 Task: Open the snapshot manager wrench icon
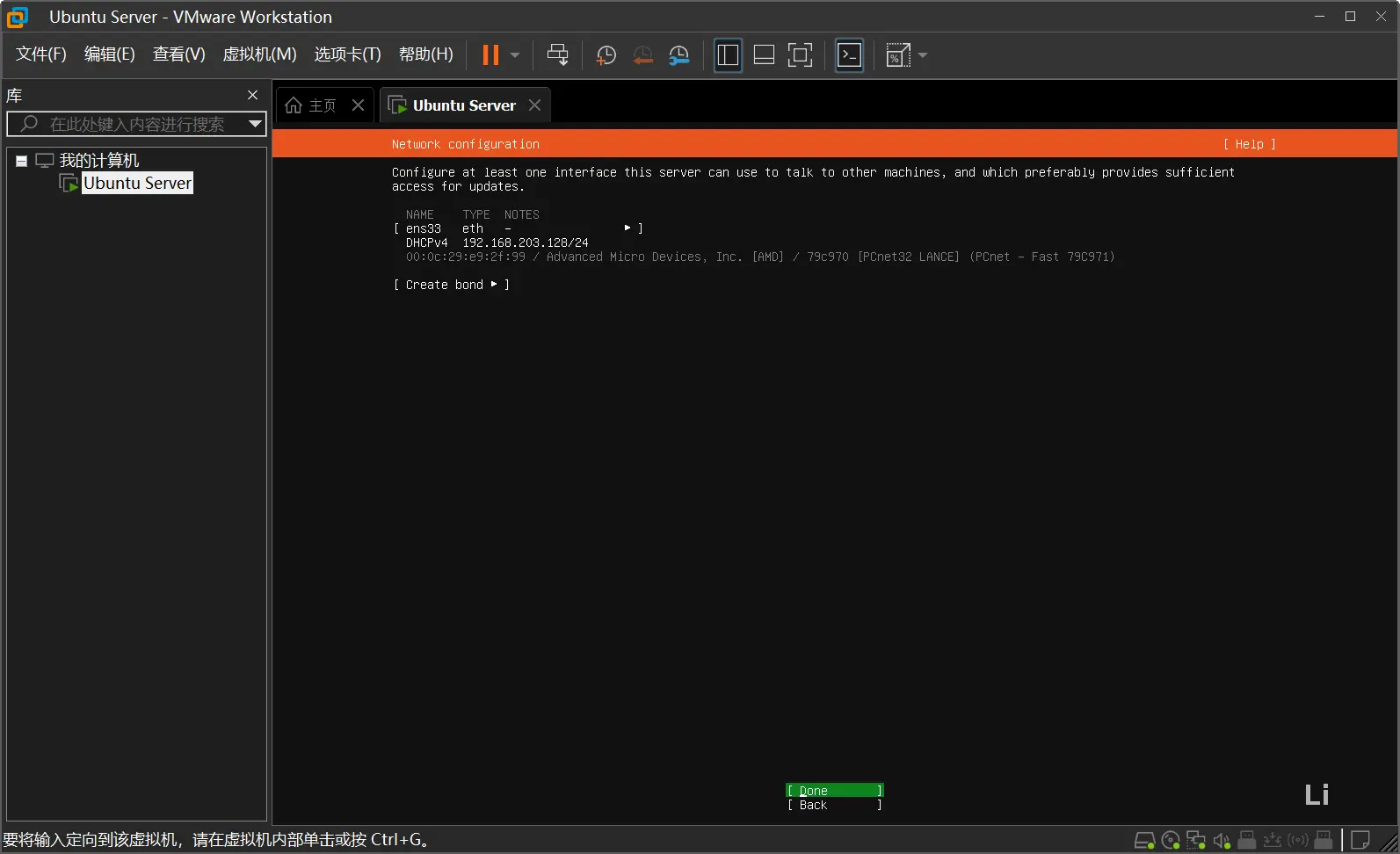pyautogui.click(x=678, y=55)
